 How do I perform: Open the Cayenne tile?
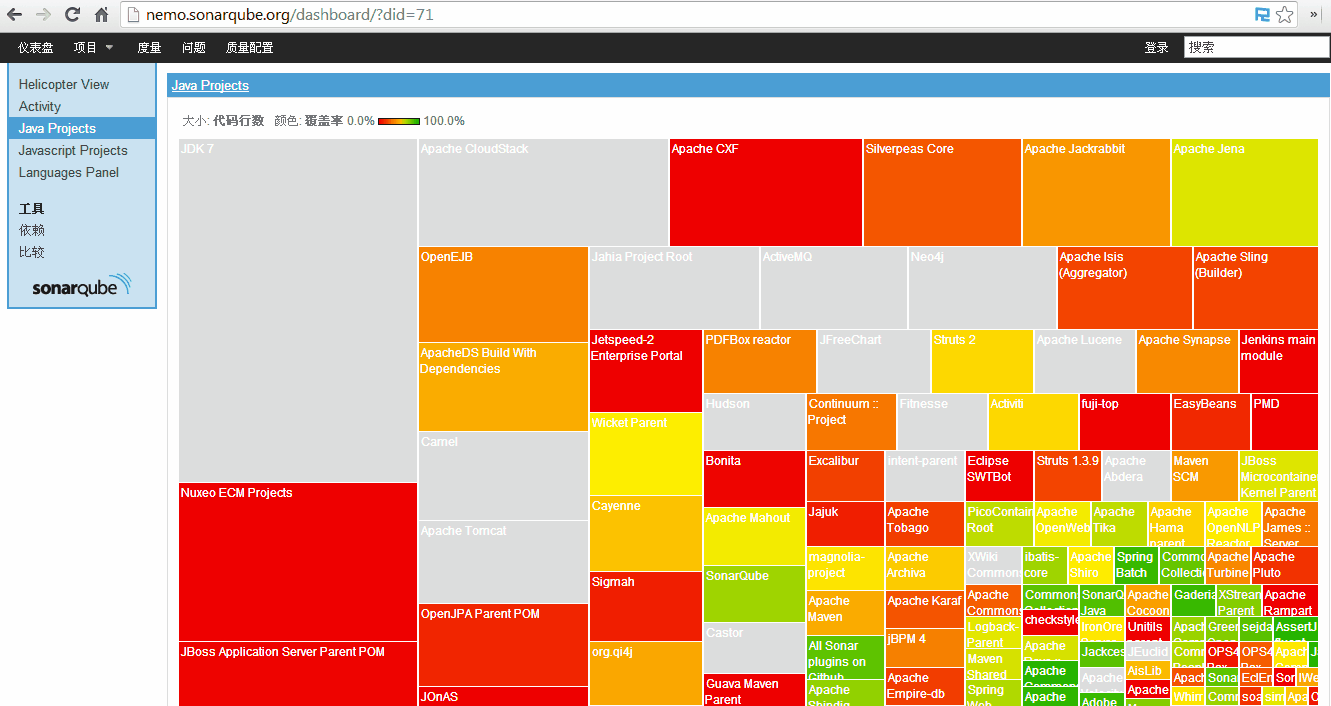pos(646,533)
